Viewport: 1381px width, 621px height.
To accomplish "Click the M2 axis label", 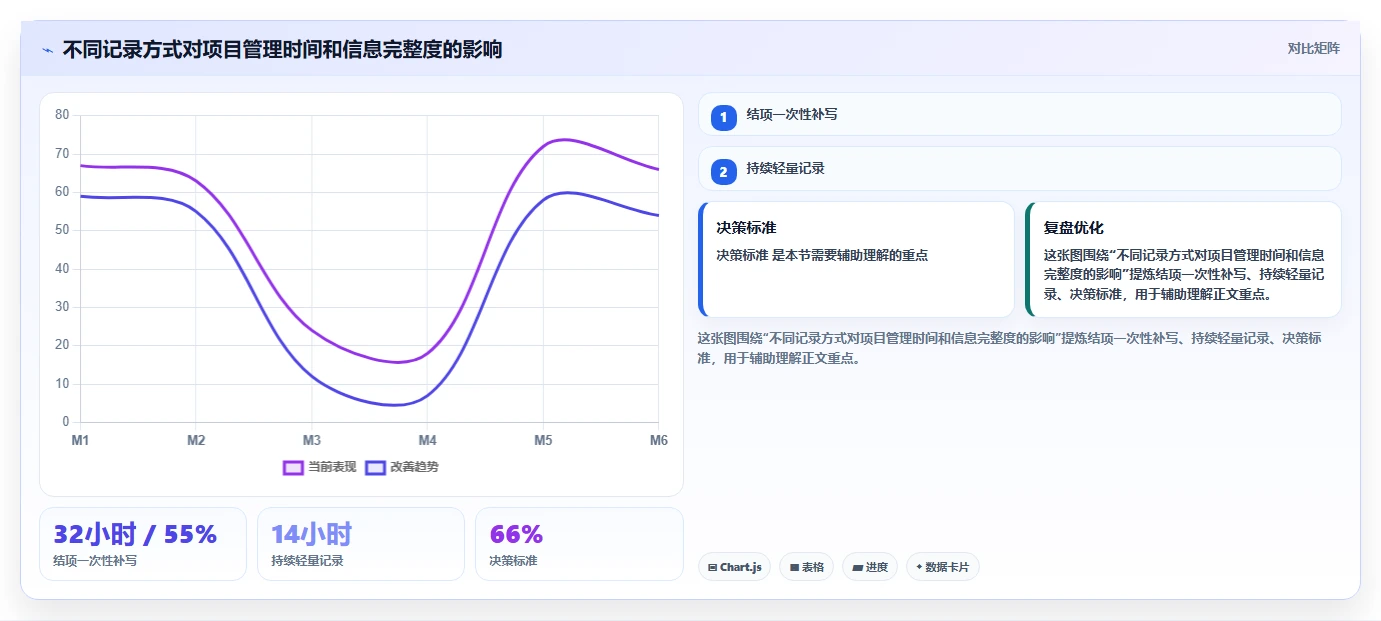I will click(x=196, y=440).
